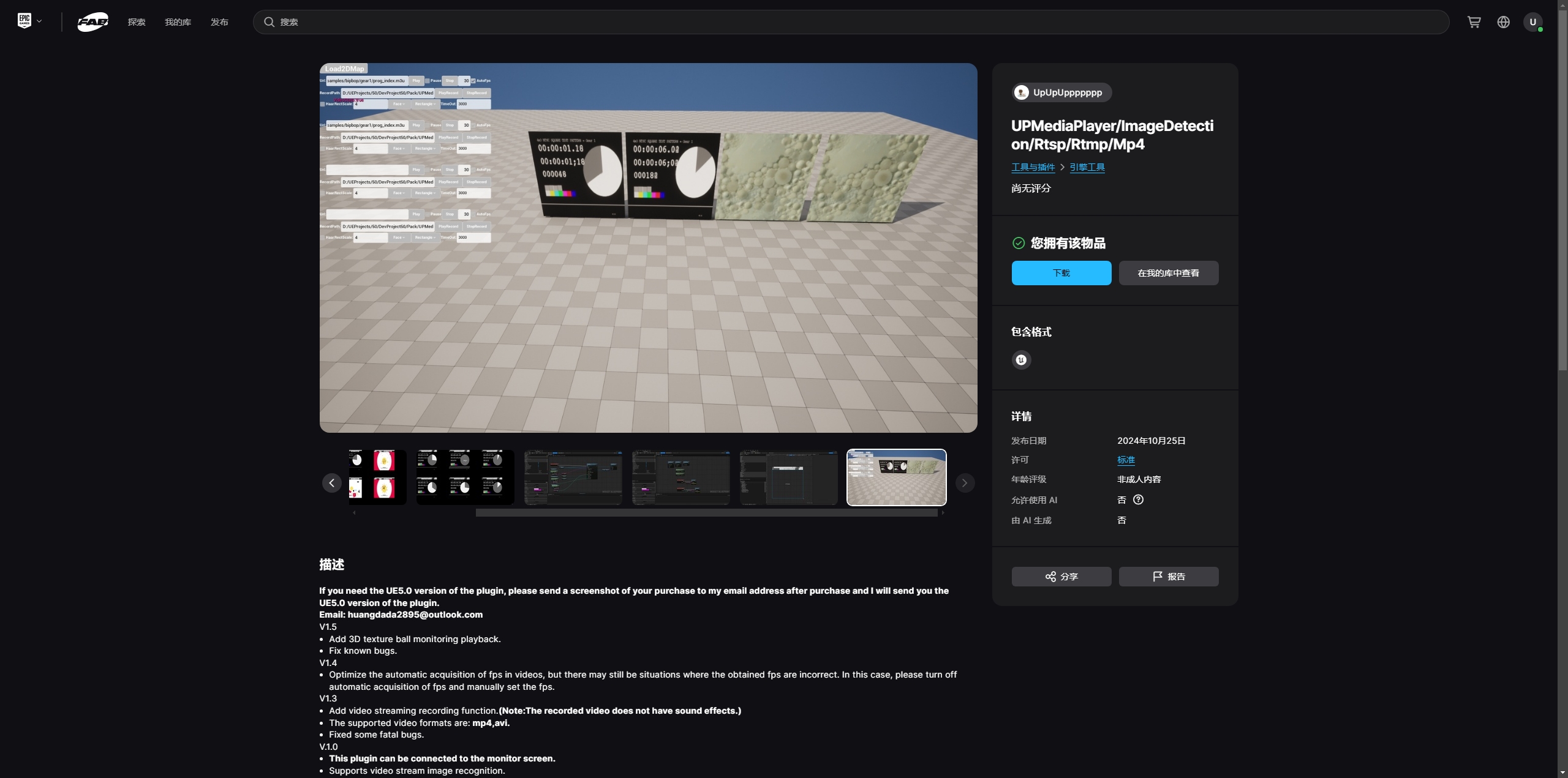The width and height of the screenshot is (1568, 778).
Task: Show next thumbnail with right chevron
Action: pos(964,483)
